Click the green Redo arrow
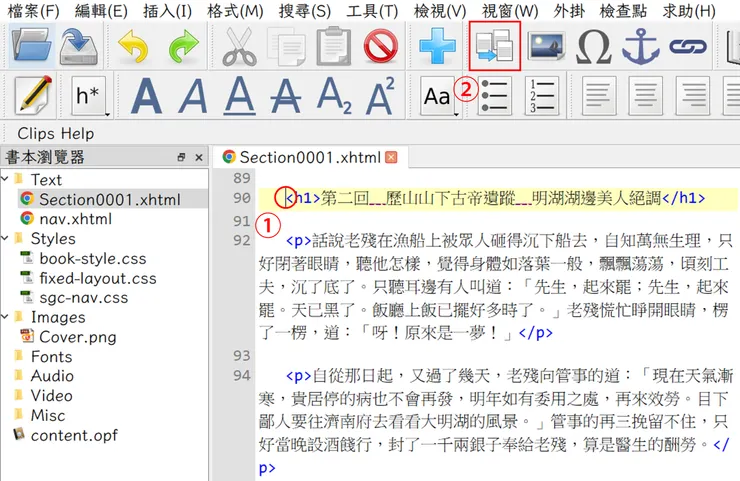This screenshot has height=481, width=740. tap(184, 46)
